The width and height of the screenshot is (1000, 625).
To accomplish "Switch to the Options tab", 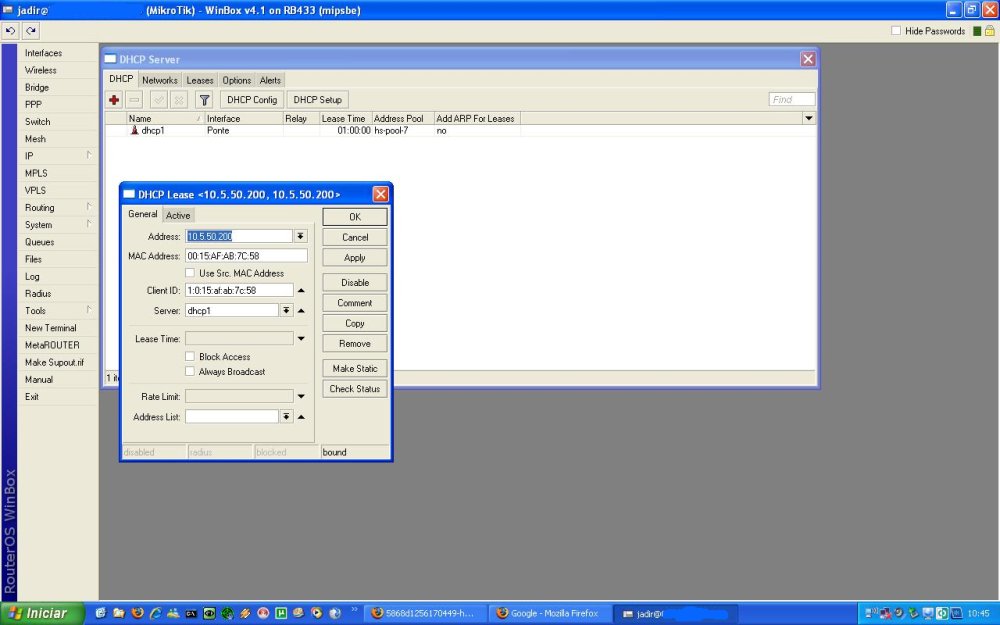I will (237, 80).
